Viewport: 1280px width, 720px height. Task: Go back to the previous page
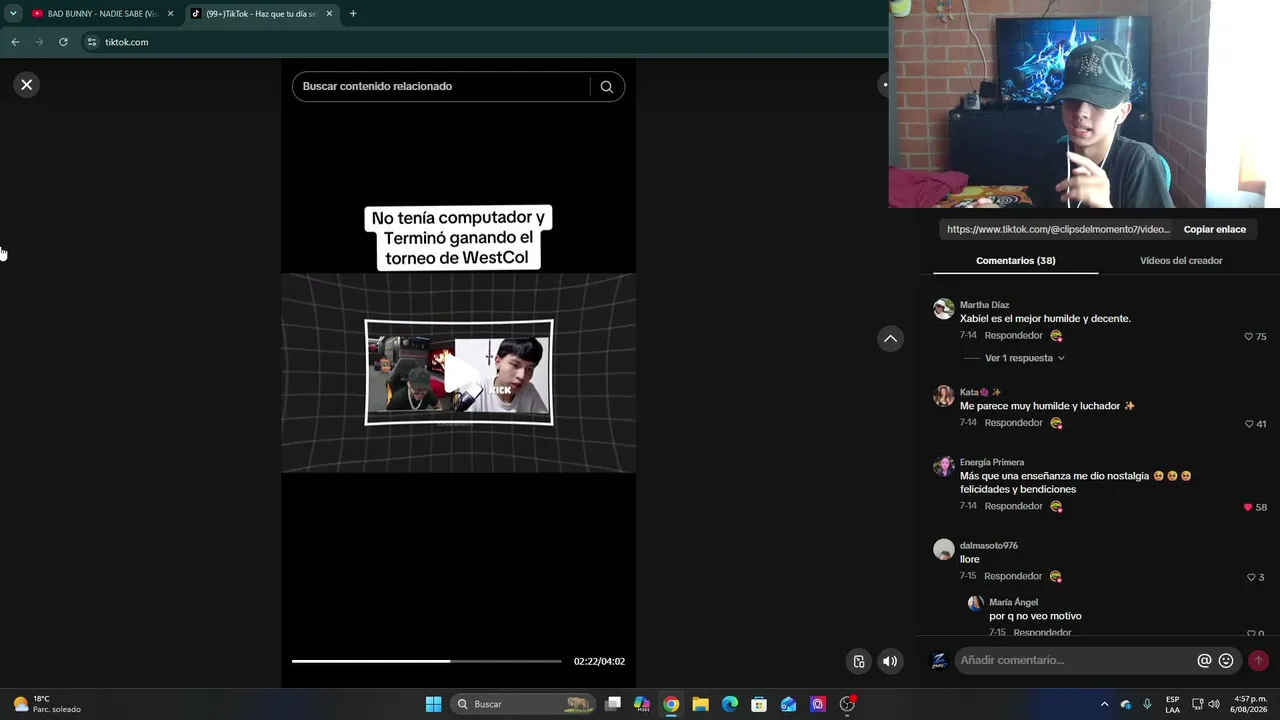15,42
